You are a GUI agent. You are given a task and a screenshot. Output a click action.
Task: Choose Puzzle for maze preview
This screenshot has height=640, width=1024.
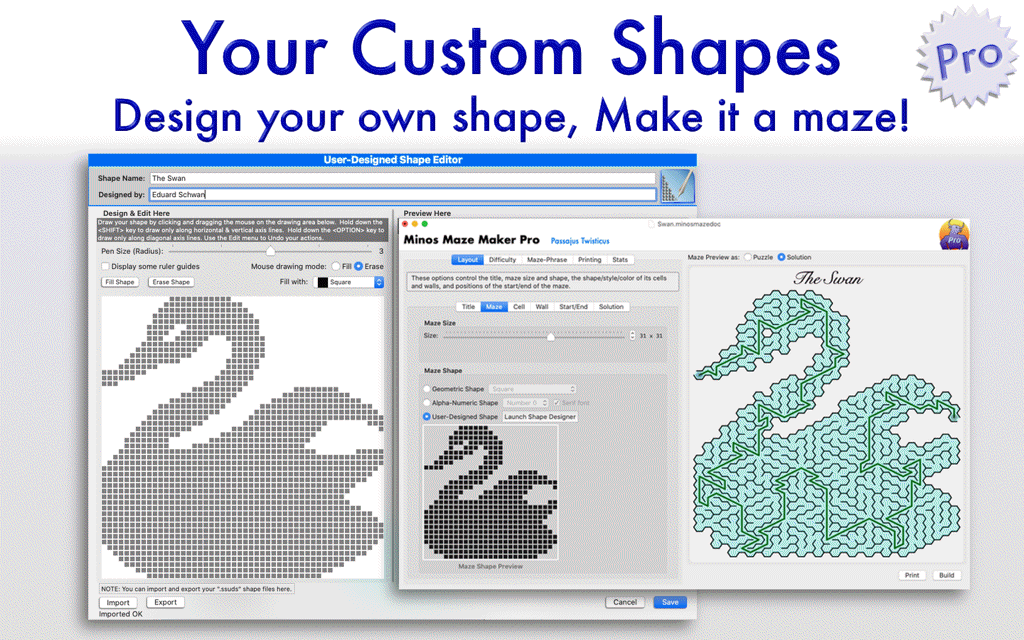coord(749,257)
